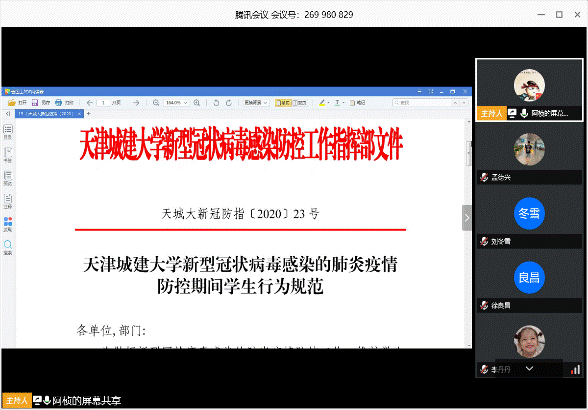Open the annotations sidebar panel
This screenshot has width=588, height=410.
tap(8, 201)
